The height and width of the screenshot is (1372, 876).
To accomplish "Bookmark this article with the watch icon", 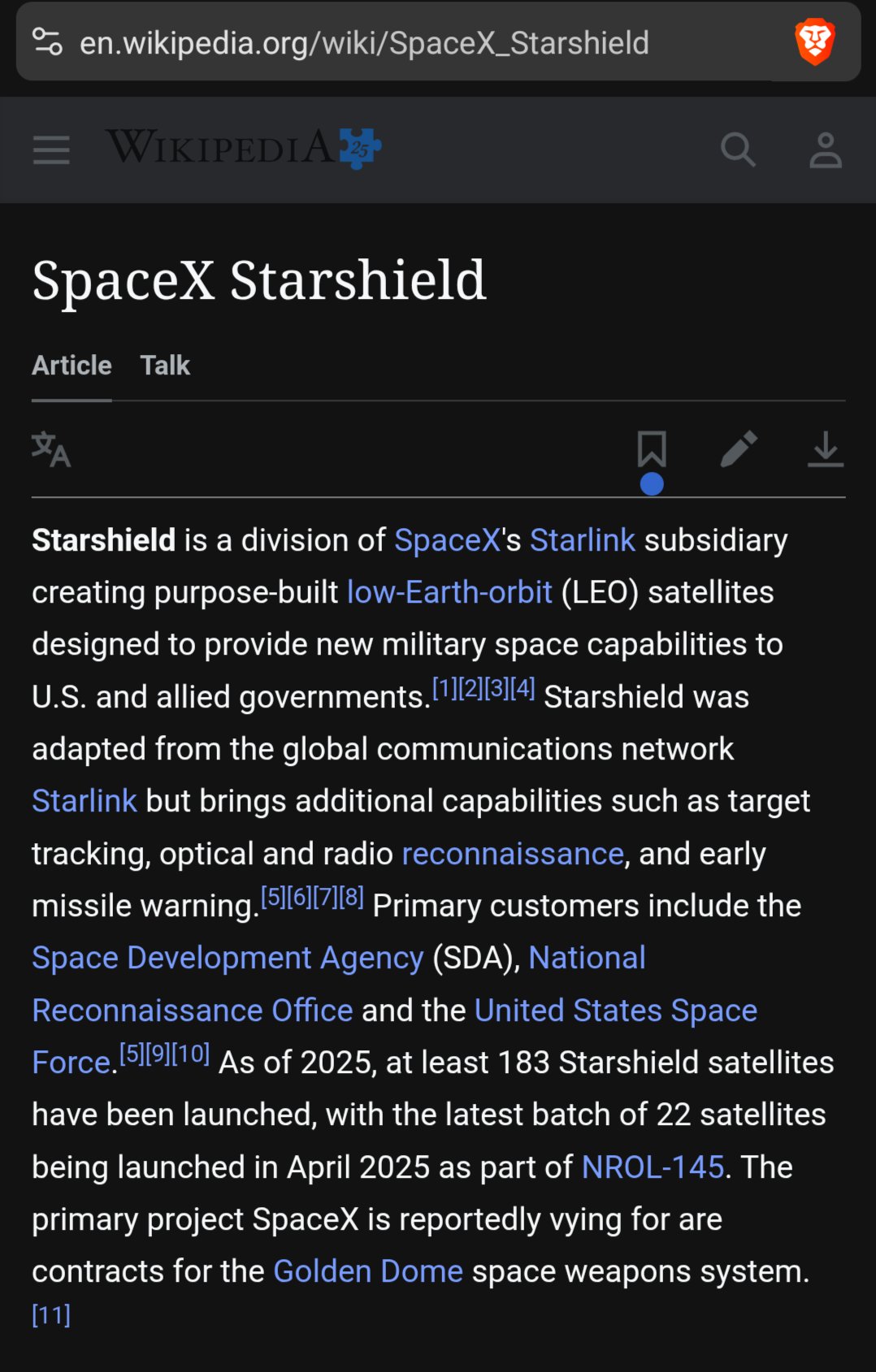I will click(652, 449).
